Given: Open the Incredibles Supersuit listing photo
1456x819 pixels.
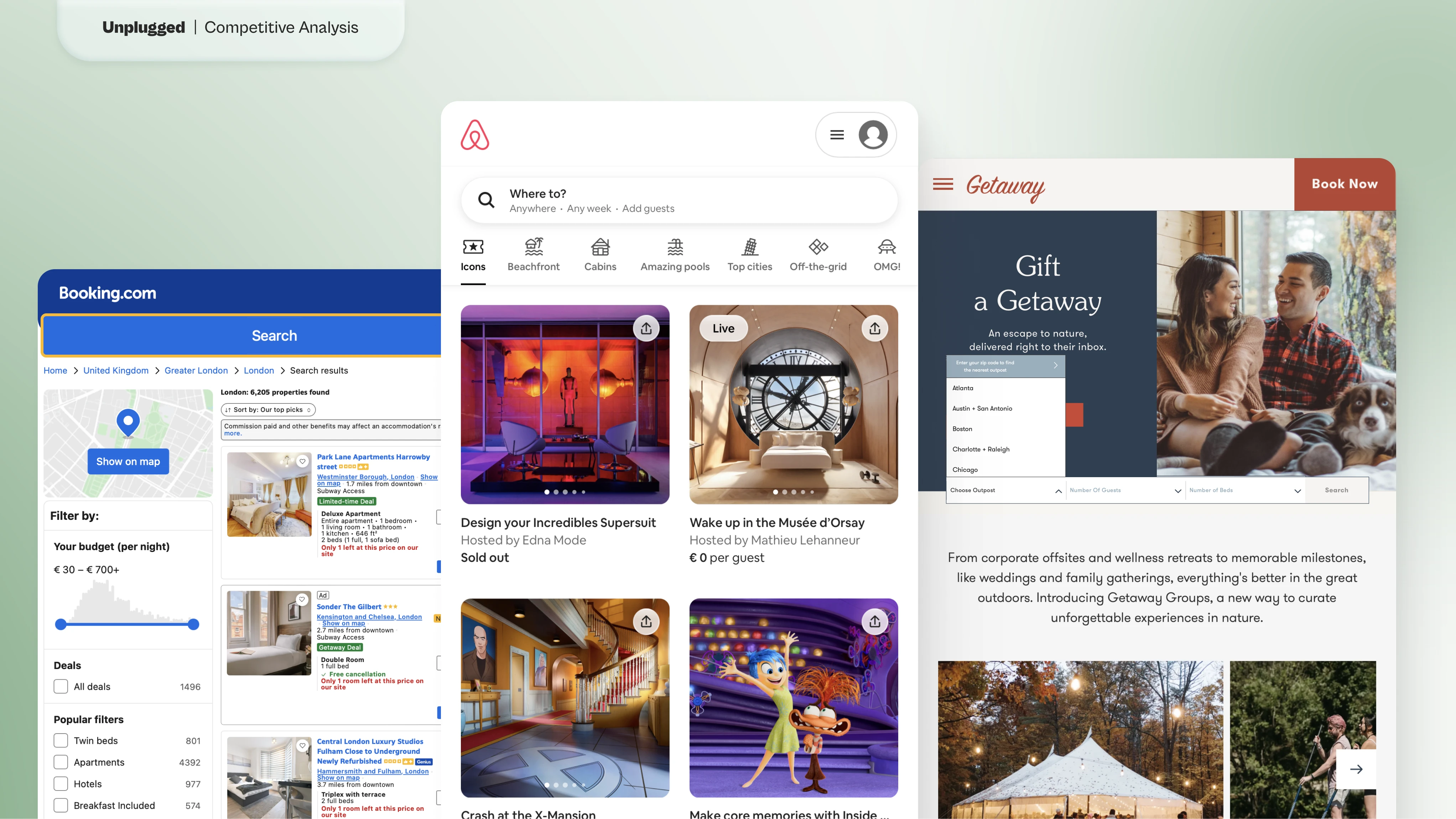Looking at the screenshot, I should point(565,404).
